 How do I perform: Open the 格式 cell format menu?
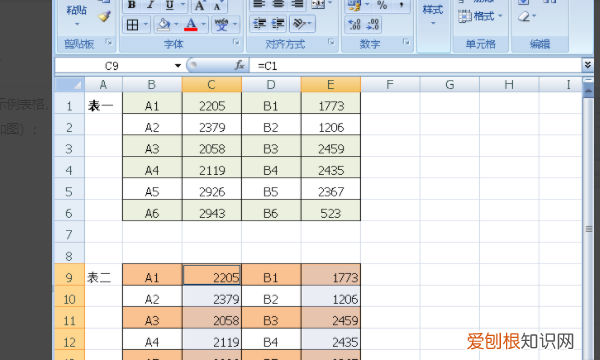coord(481,16)
